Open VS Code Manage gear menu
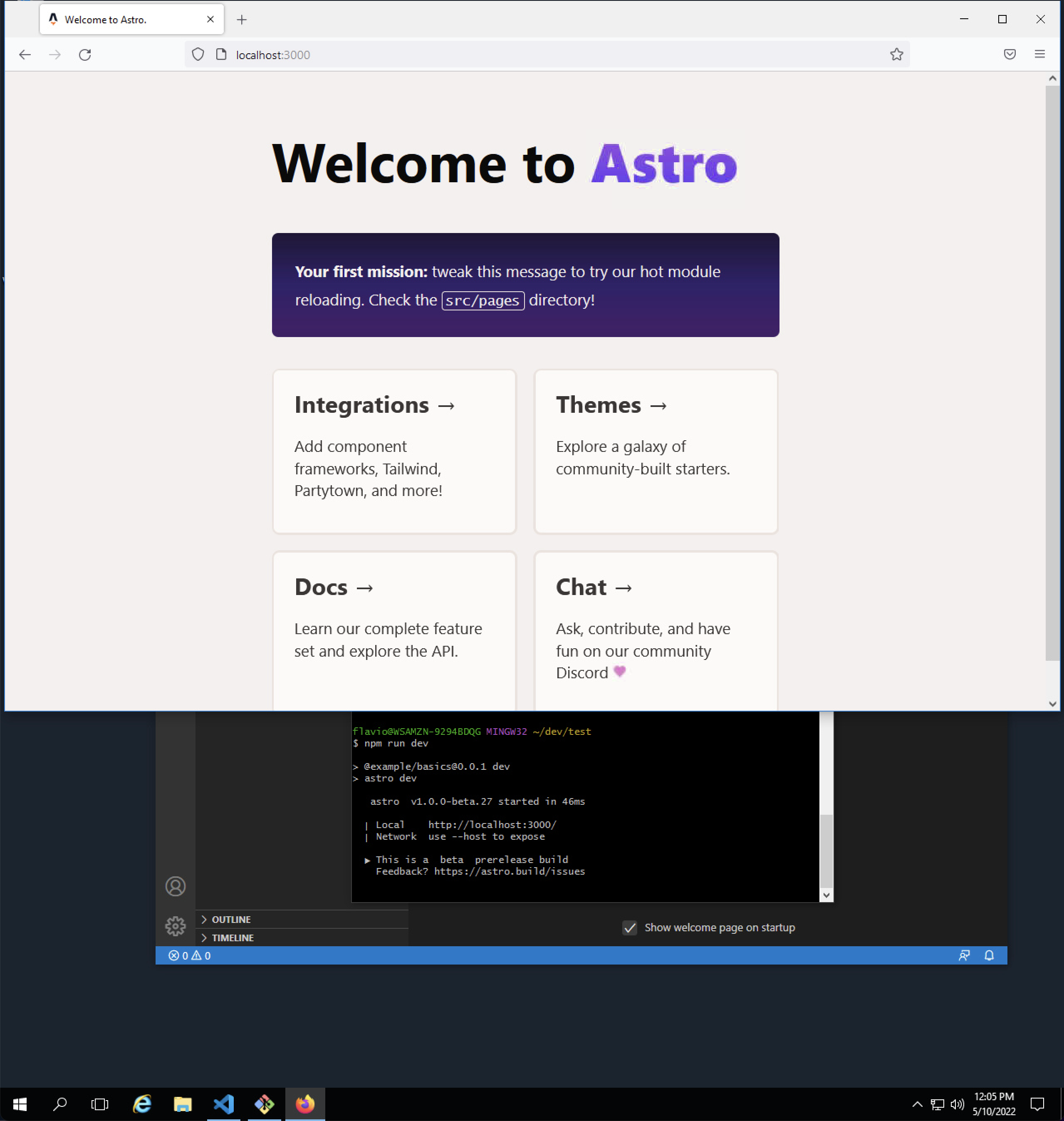Image resolution: width=1064 pixels, height=1121 pixels. 175,926
